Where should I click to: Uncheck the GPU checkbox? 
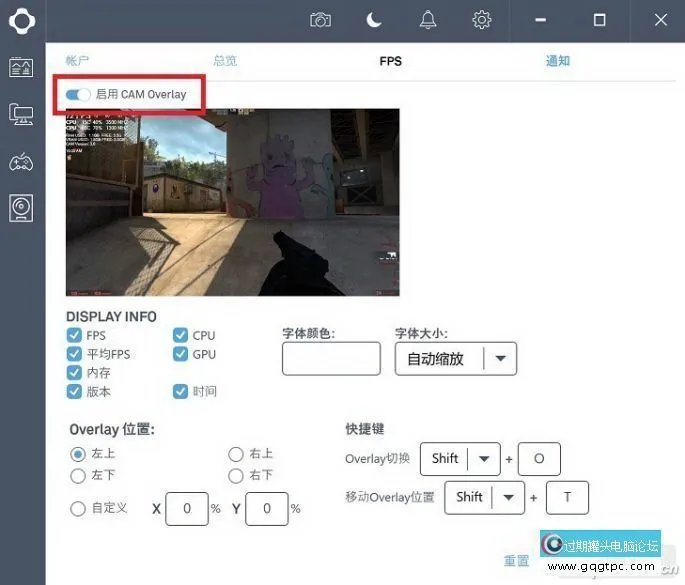pyautogui.click(x=181, y=354)
